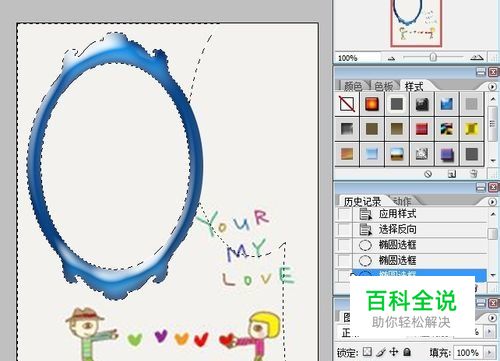This screenshot has width=500, height=361.
Task: Apply the black-to-gray gradient style
Action: pos(347,129)
